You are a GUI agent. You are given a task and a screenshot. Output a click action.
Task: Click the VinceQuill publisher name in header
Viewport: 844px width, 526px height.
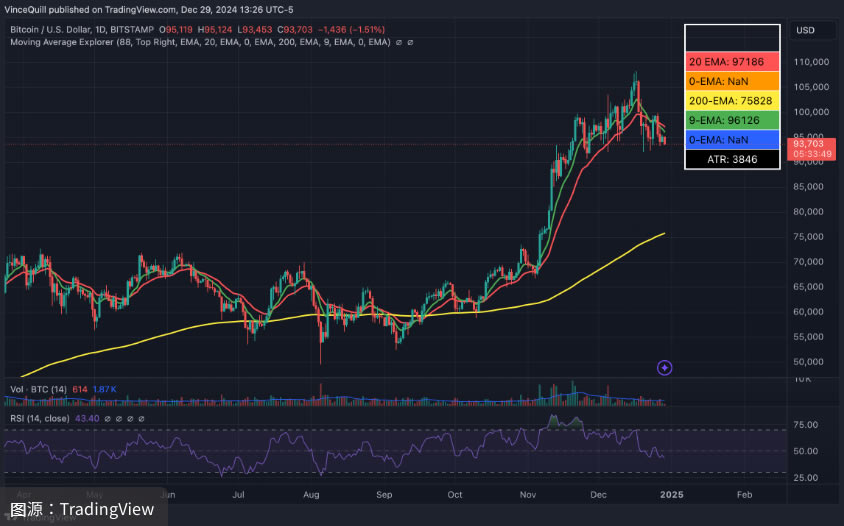point(30,9)
